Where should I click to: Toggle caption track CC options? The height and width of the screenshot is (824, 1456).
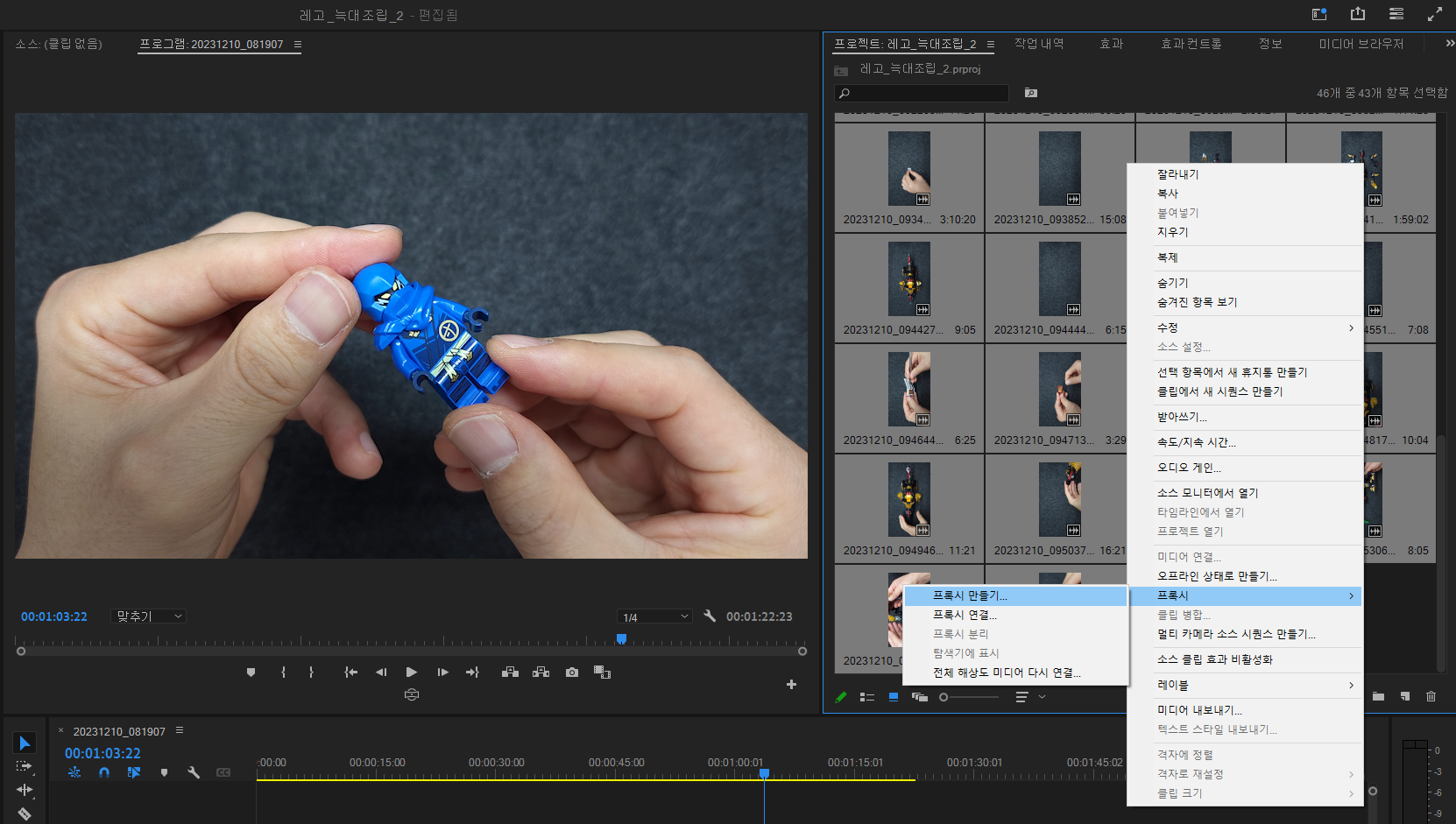click(223, 772)
